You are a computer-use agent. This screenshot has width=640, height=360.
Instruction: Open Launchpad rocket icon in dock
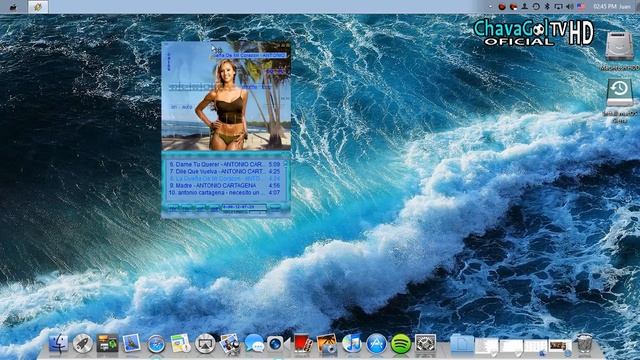(x=82, y=343)
